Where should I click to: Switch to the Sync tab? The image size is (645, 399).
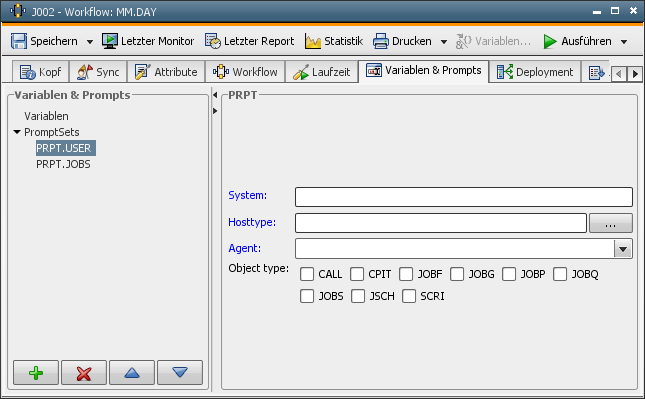98,72
